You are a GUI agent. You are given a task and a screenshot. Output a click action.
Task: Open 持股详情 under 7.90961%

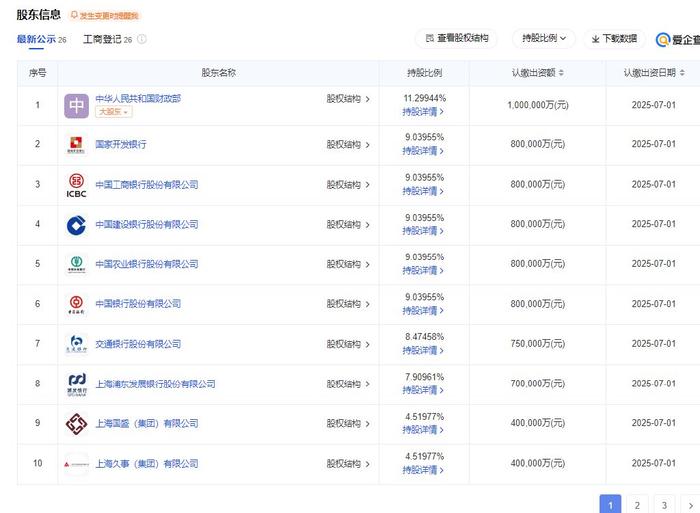click(423, 390)
